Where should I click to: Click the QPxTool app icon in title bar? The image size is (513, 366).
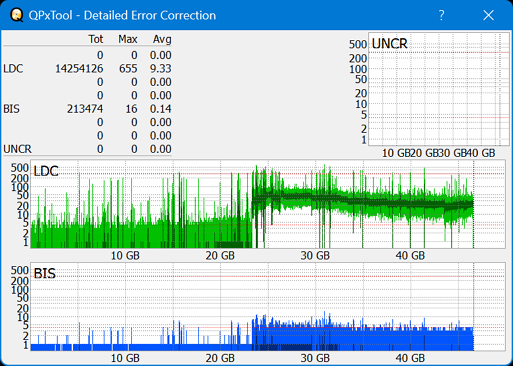pos(16,15)
